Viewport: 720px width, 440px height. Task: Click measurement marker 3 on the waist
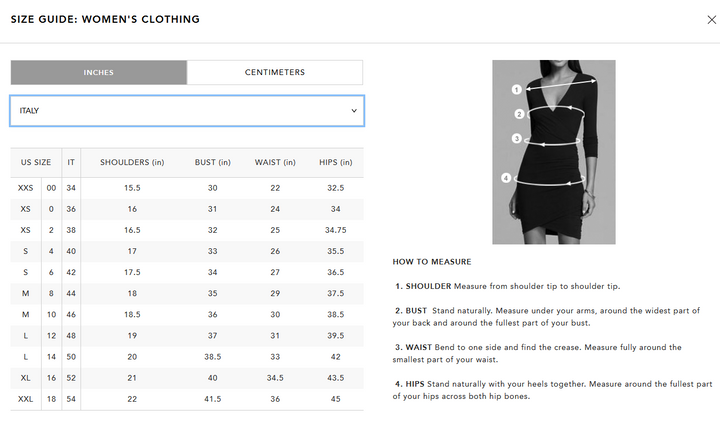(x=517, y=138)
